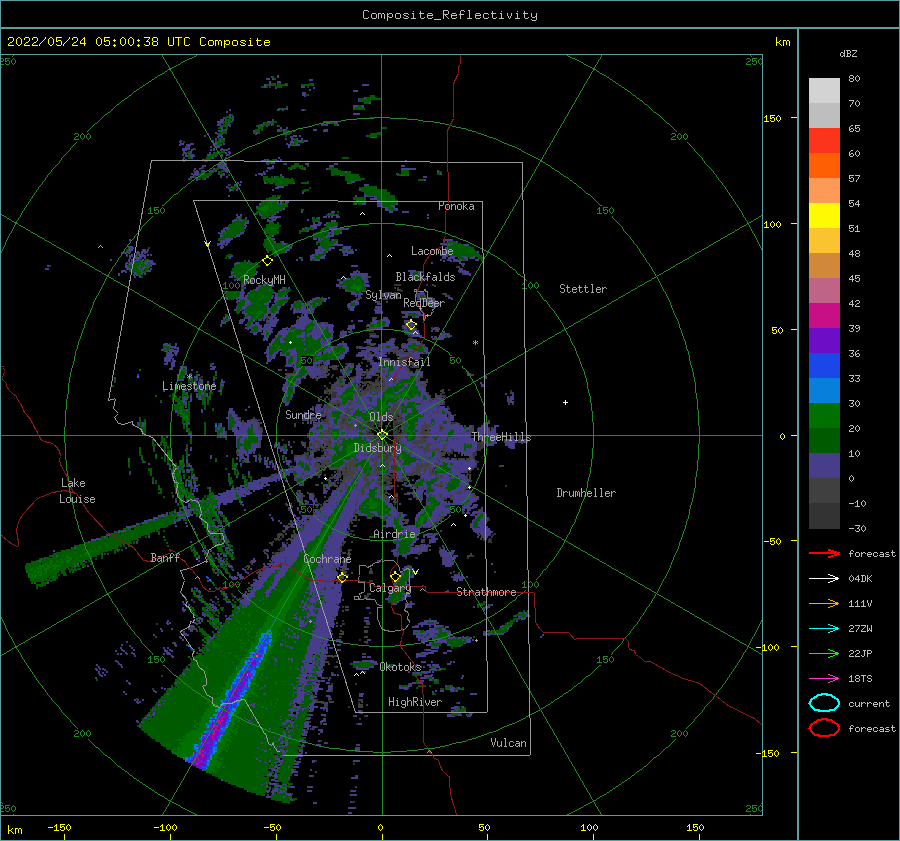The image size is (900, 841).
Task: Click the magenta 18TS arrow icon
Action: click(824, 679)
